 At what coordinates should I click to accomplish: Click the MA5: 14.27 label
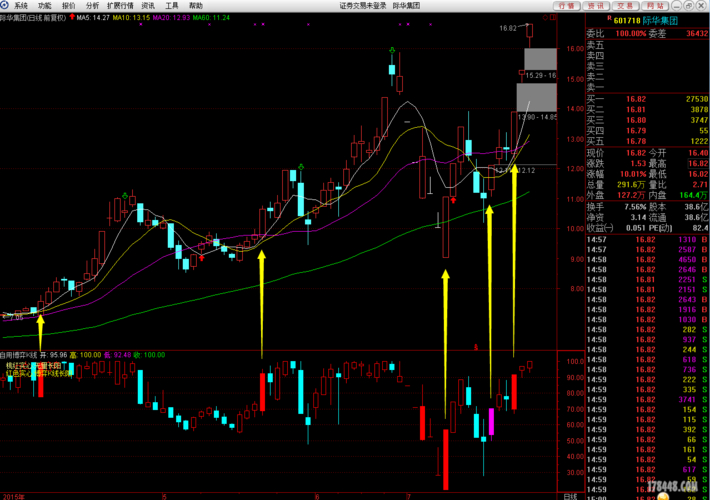coord(93,18)
